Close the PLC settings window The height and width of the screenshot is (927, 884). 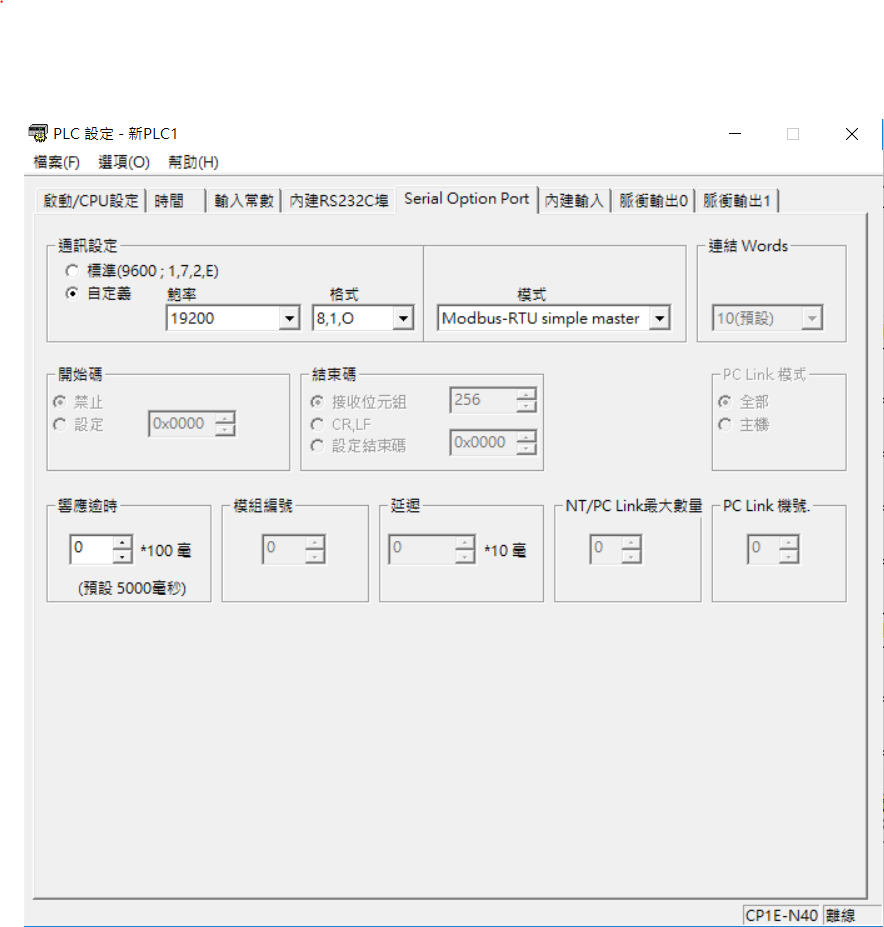pos(851,134)
